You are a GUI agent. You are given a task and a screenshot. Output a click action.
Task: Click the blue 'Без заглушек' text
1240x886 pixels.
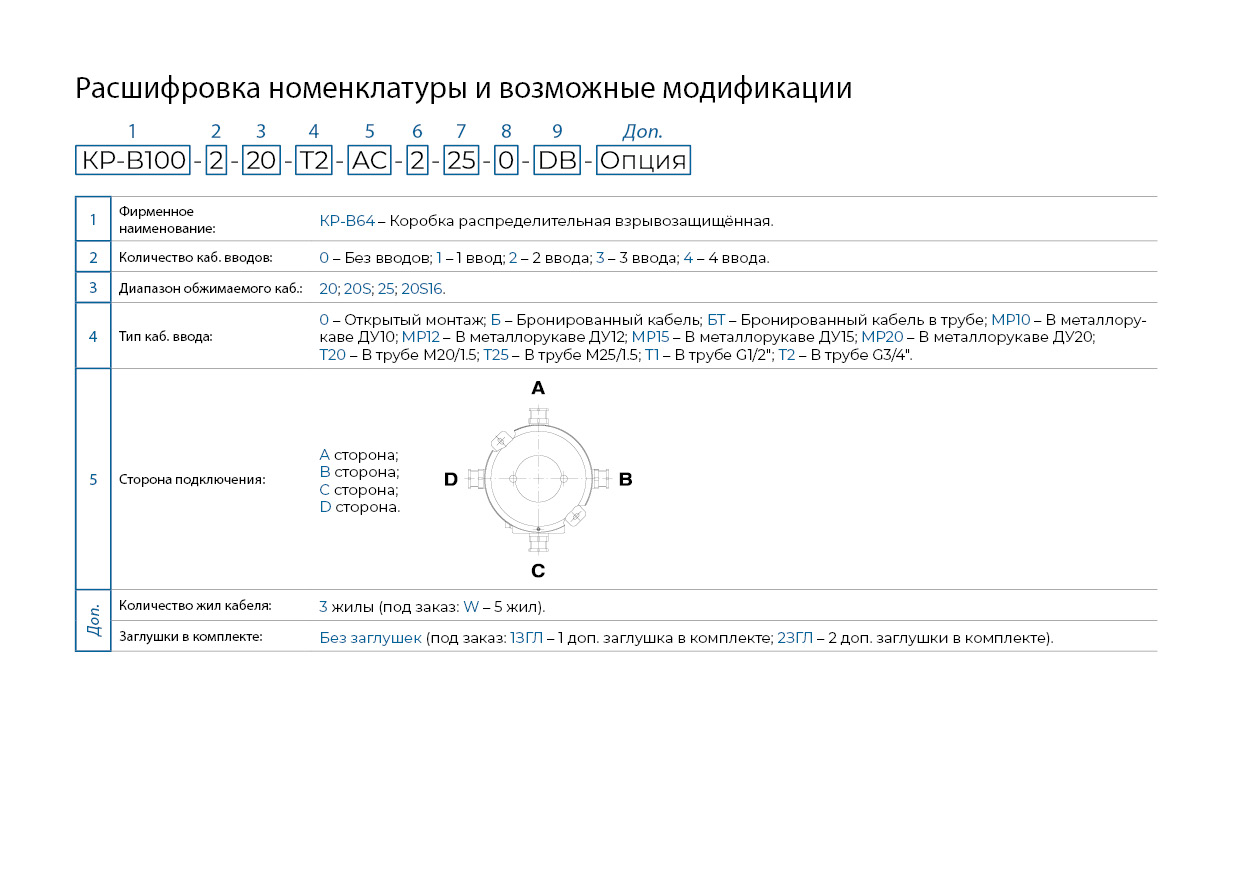click(370, 638)
